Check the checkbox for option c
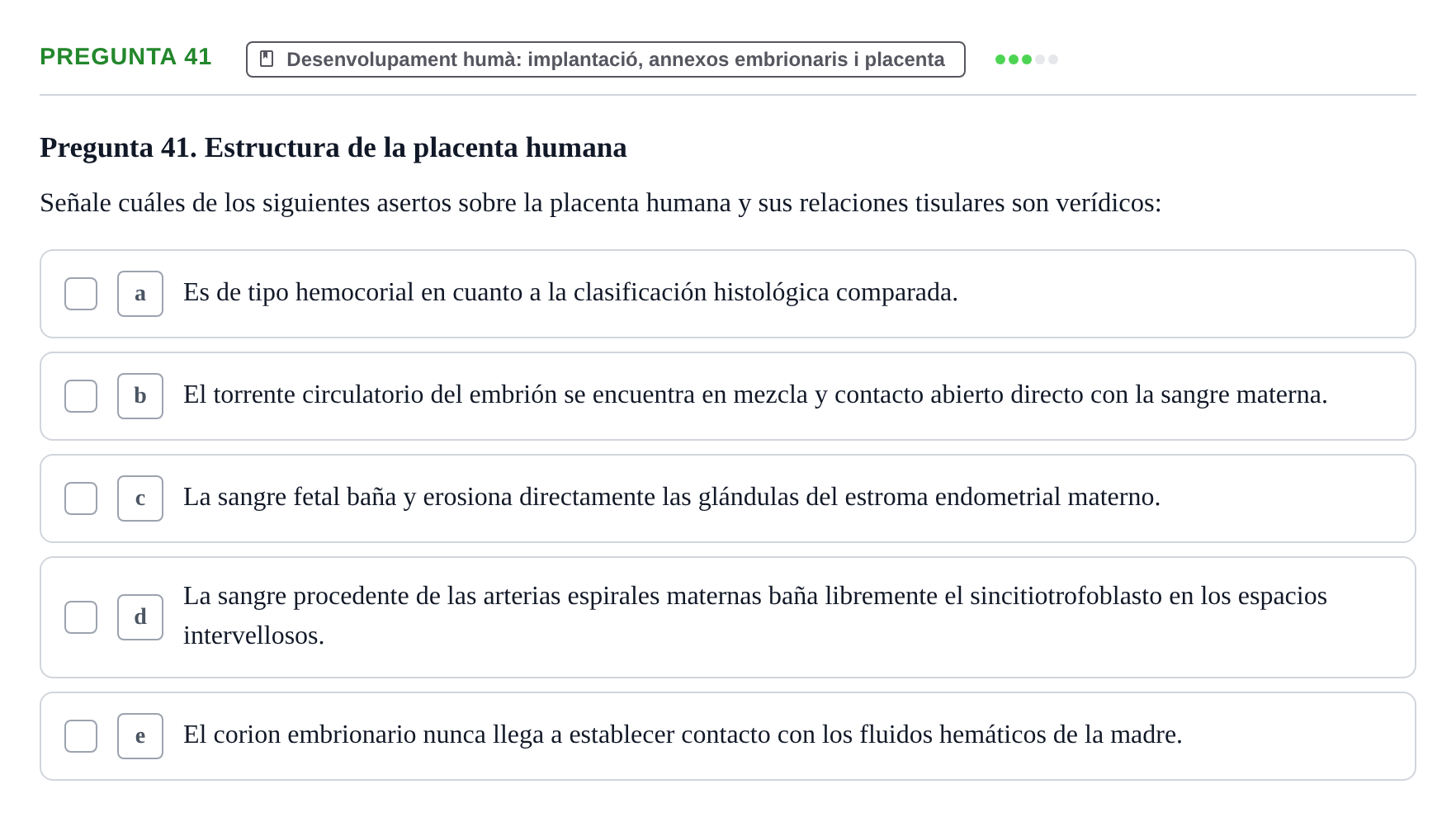 [81, 498]
